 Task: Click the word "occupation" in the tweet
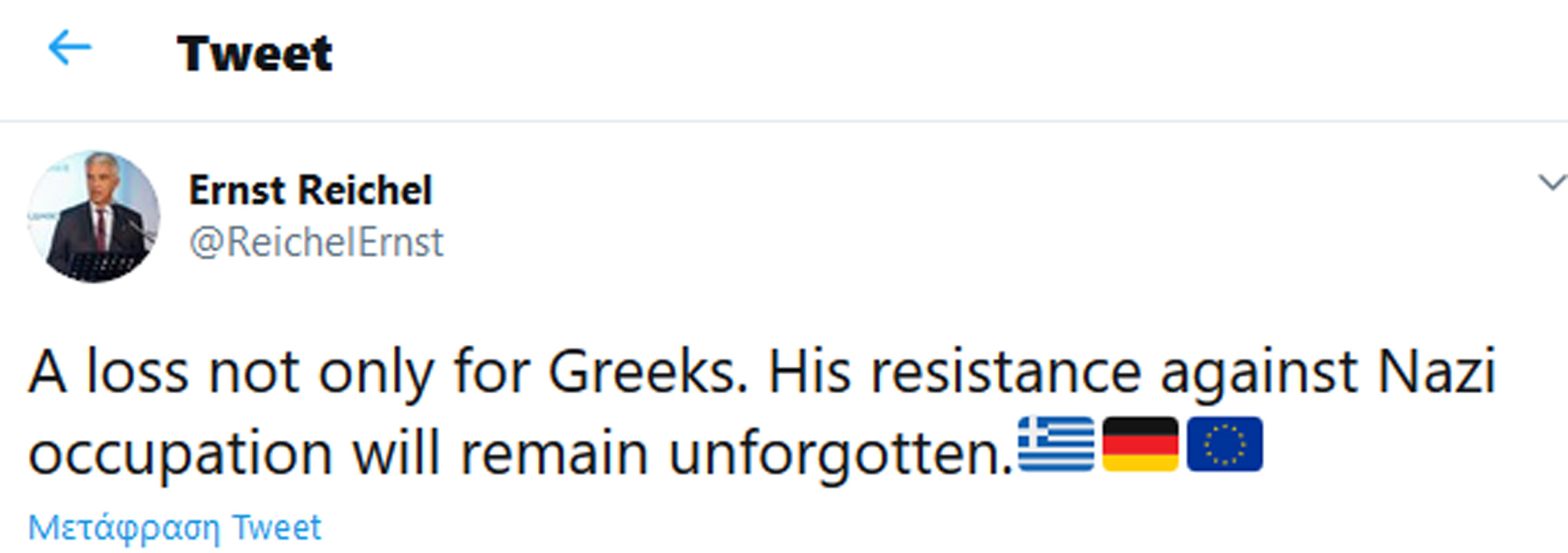180,455
